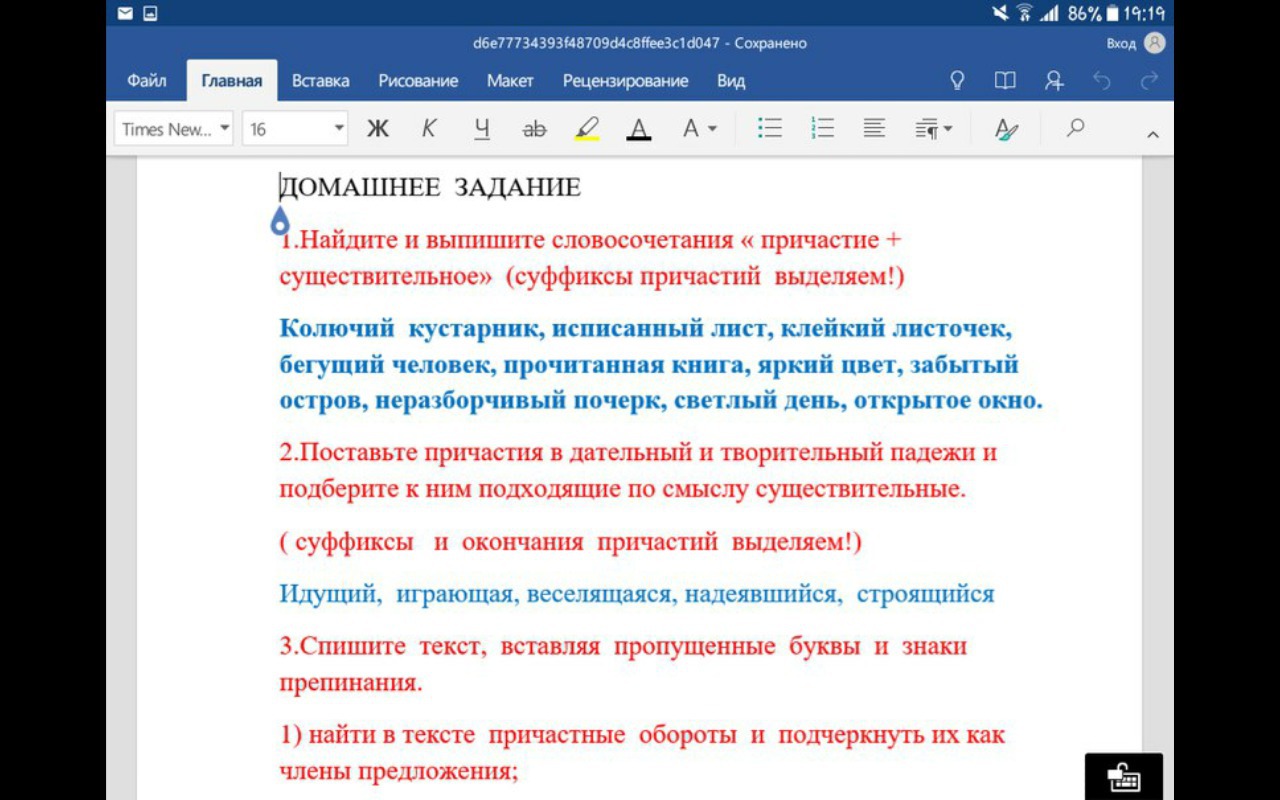This screenshot has height=800, width=1280.
Task: Open text styles icon
Action: pos(1006,129)
